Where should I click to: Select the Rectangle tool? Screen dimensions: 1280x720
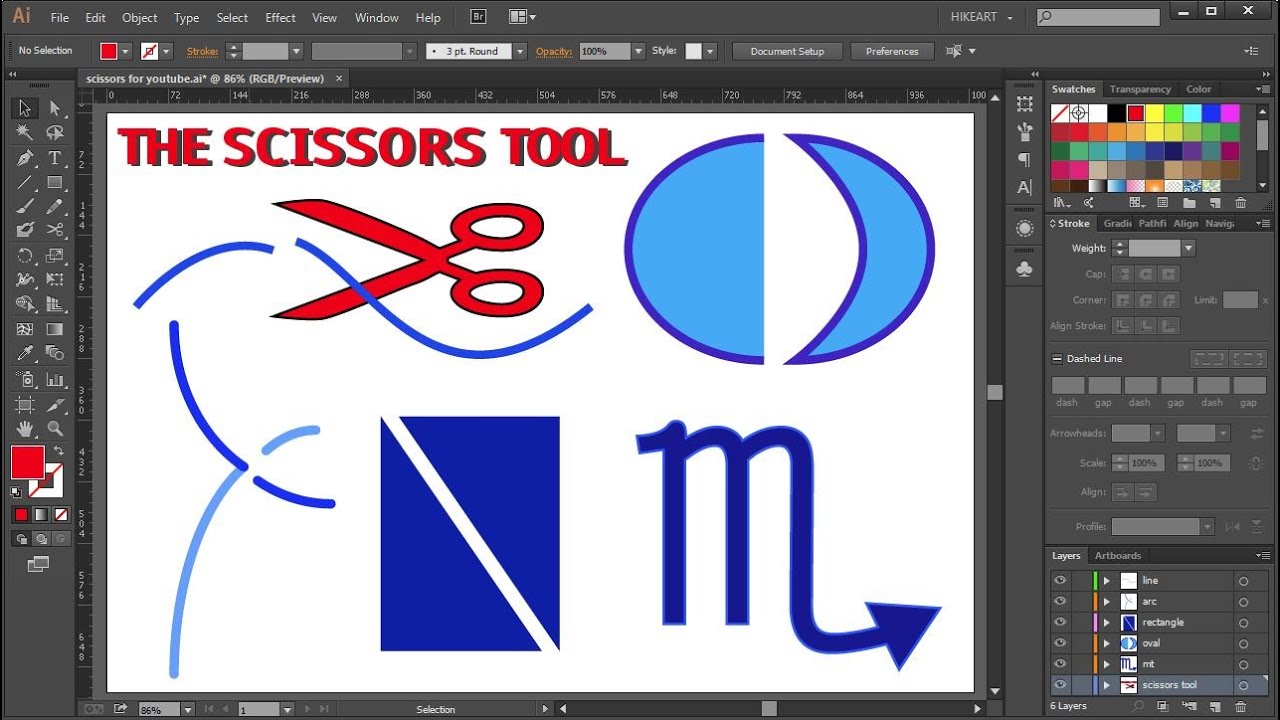(55, 182)
